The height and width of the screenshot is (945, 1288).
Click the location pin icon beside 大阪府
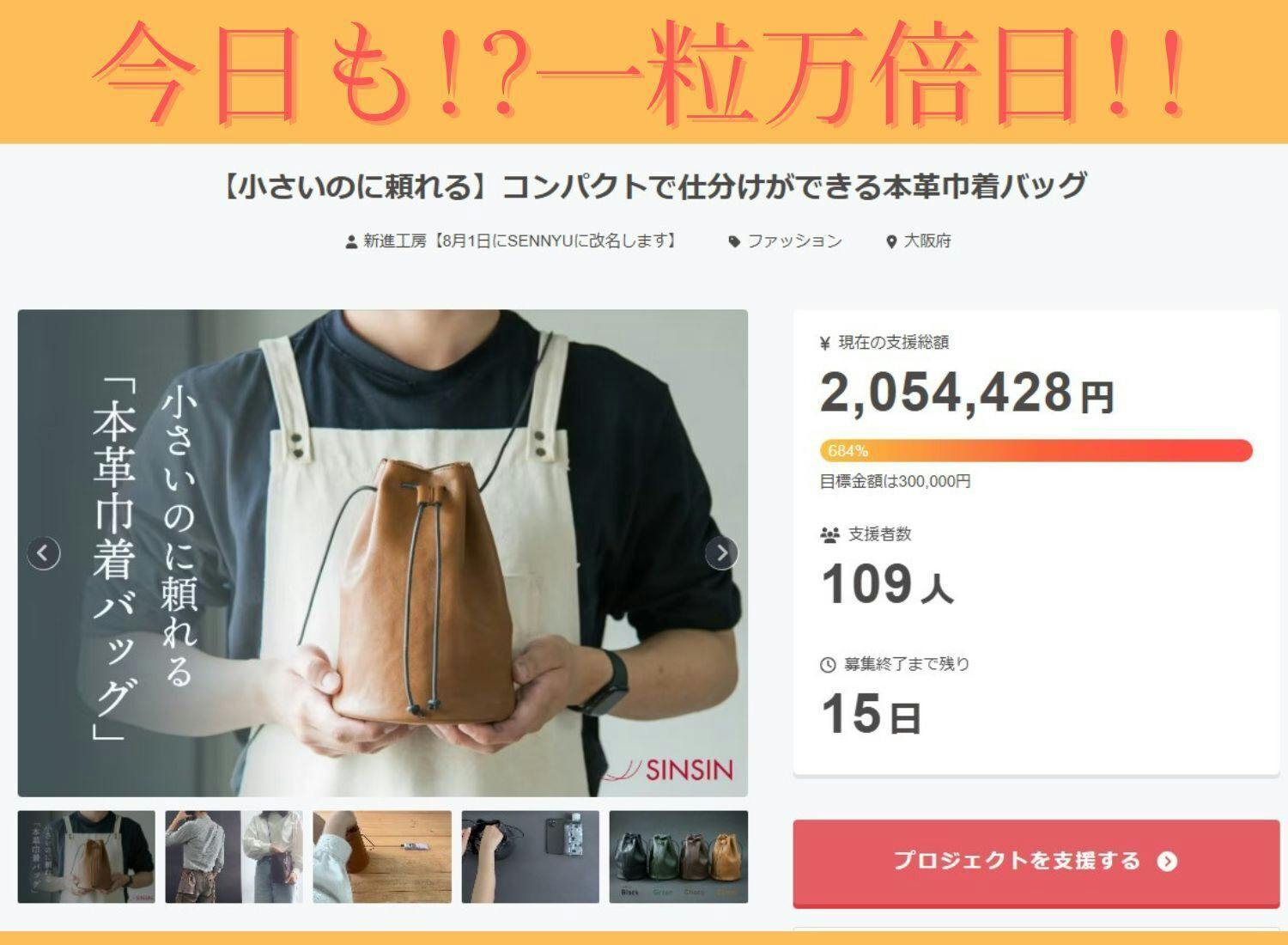click(x=891, y=242)
